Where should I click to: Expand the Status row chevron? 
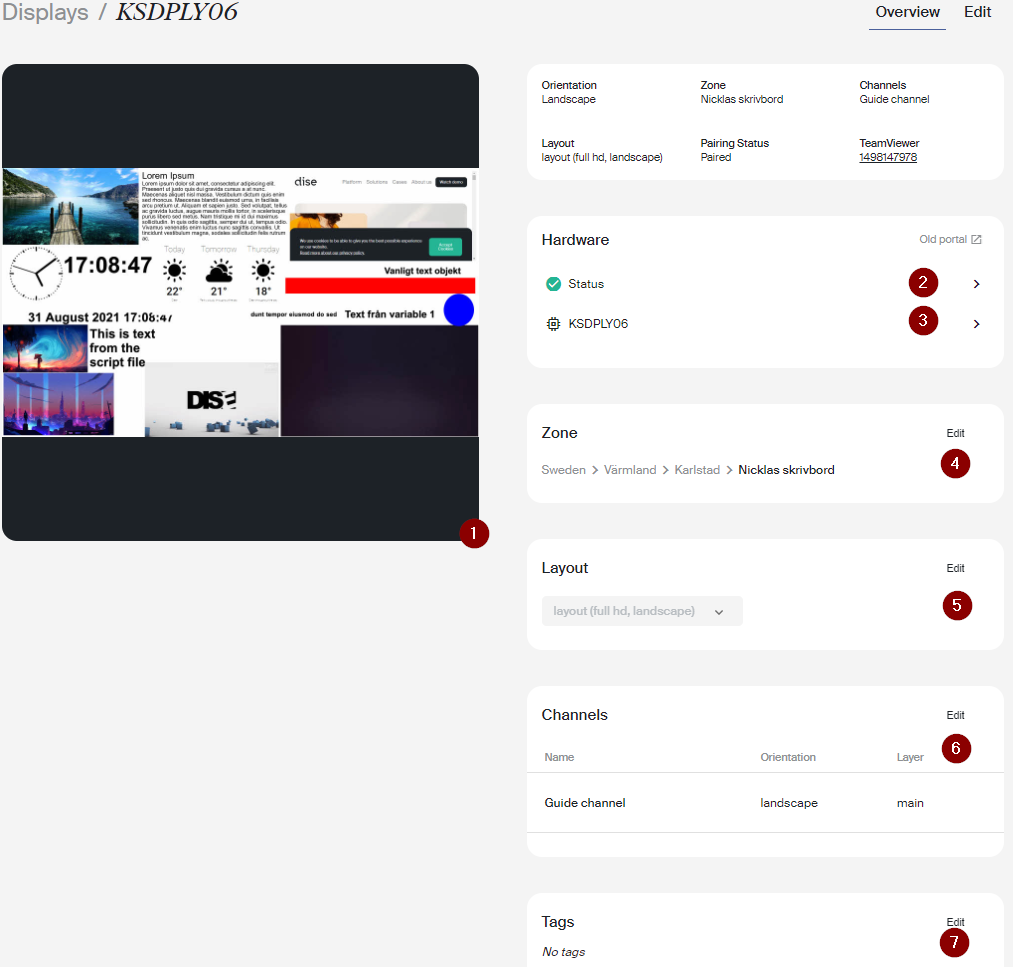coord(976,284)
